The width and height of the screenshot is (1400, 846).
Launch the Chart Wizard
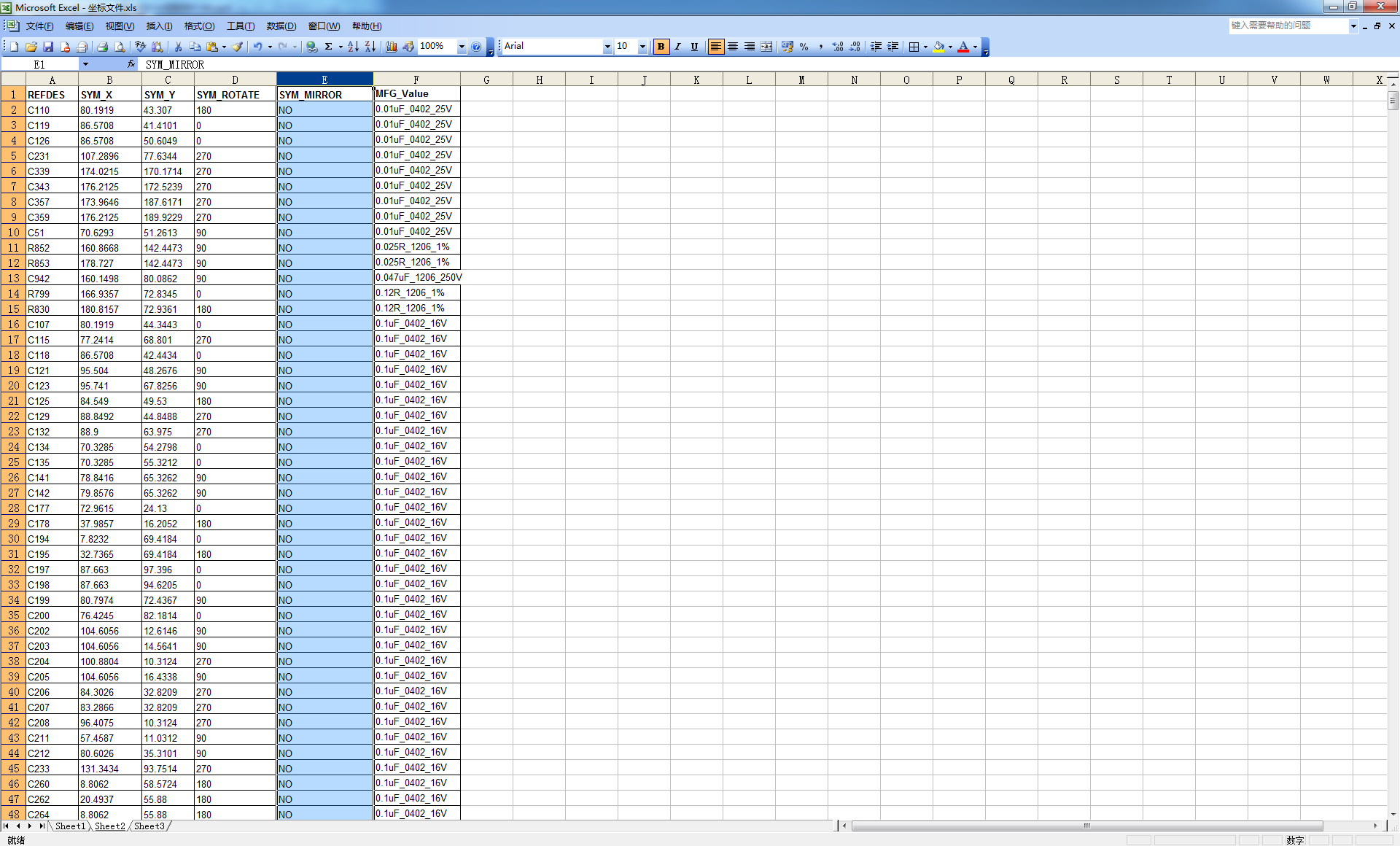[392, 47]
